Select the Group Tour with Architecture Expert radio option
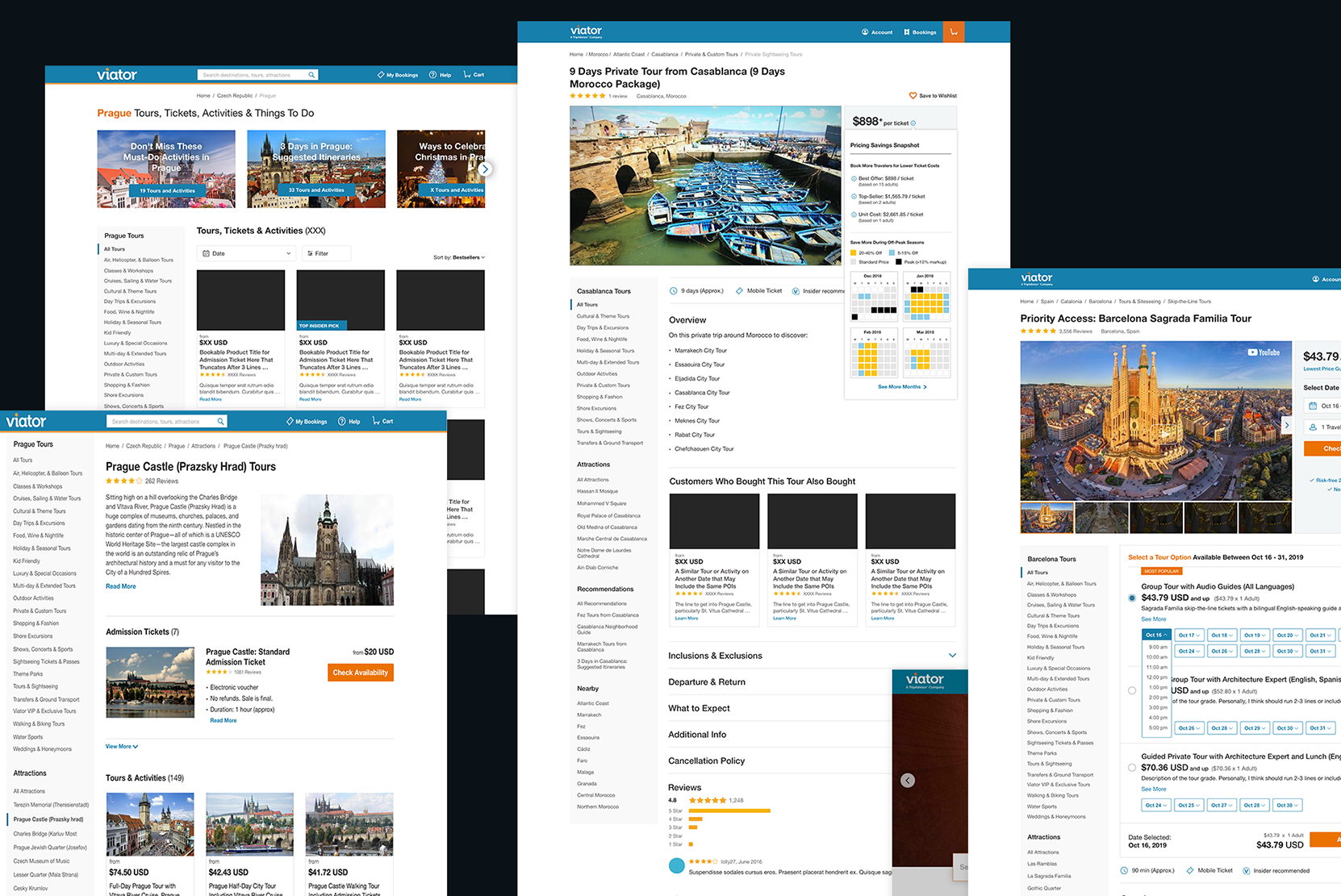The image size is (1341, 896). tap(1132, 690)
